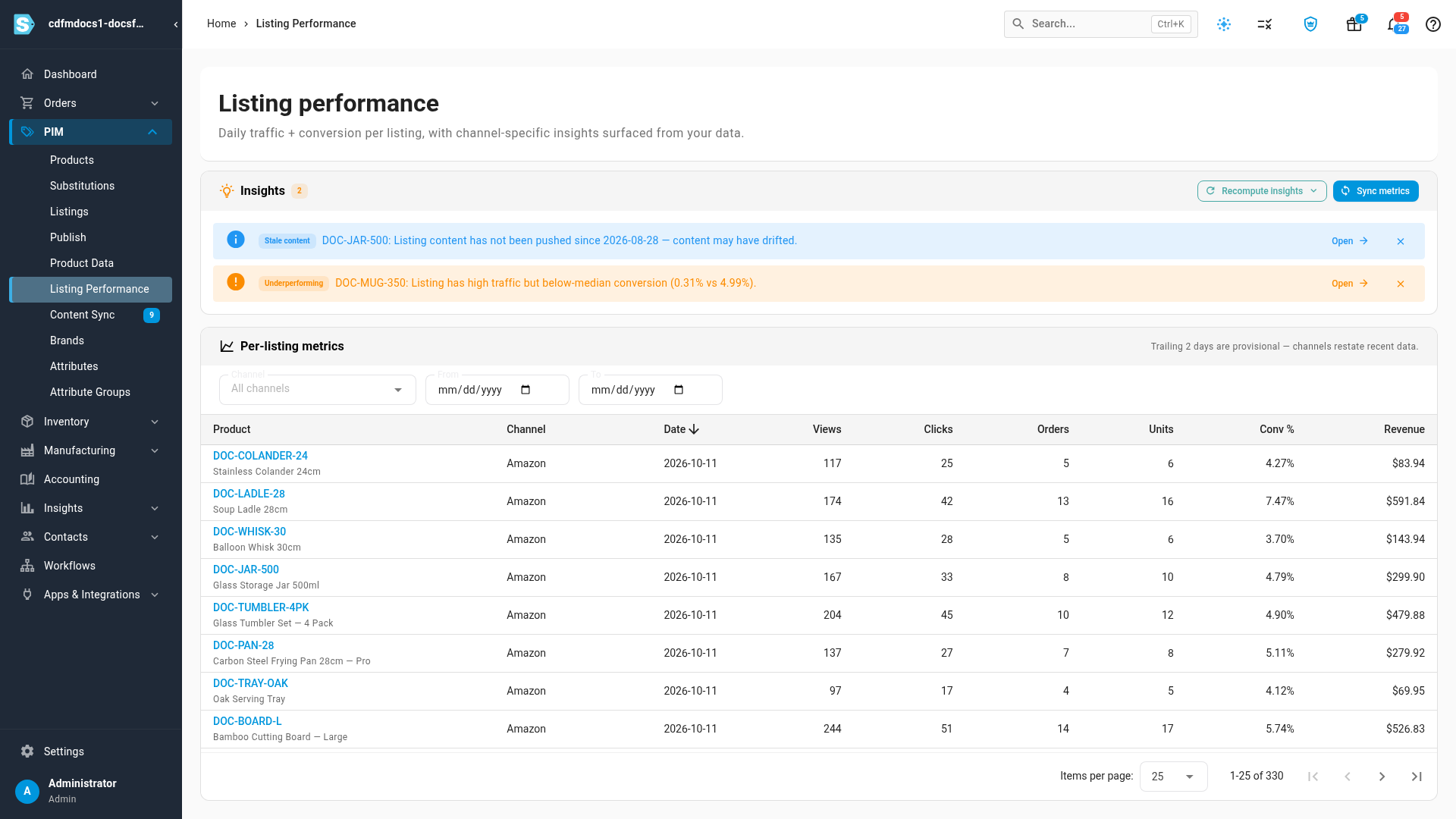Open the Items per page dropdown
The height and width of the screenshot is (819, 1456).
click(1173, 777)
